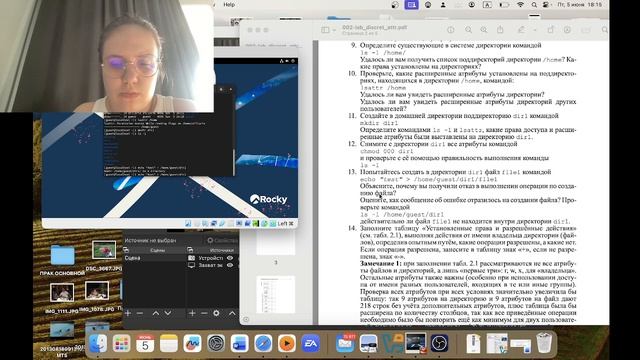Zoom out in the Preview toolbar
The image size is (640, 360).
point(469,30)
